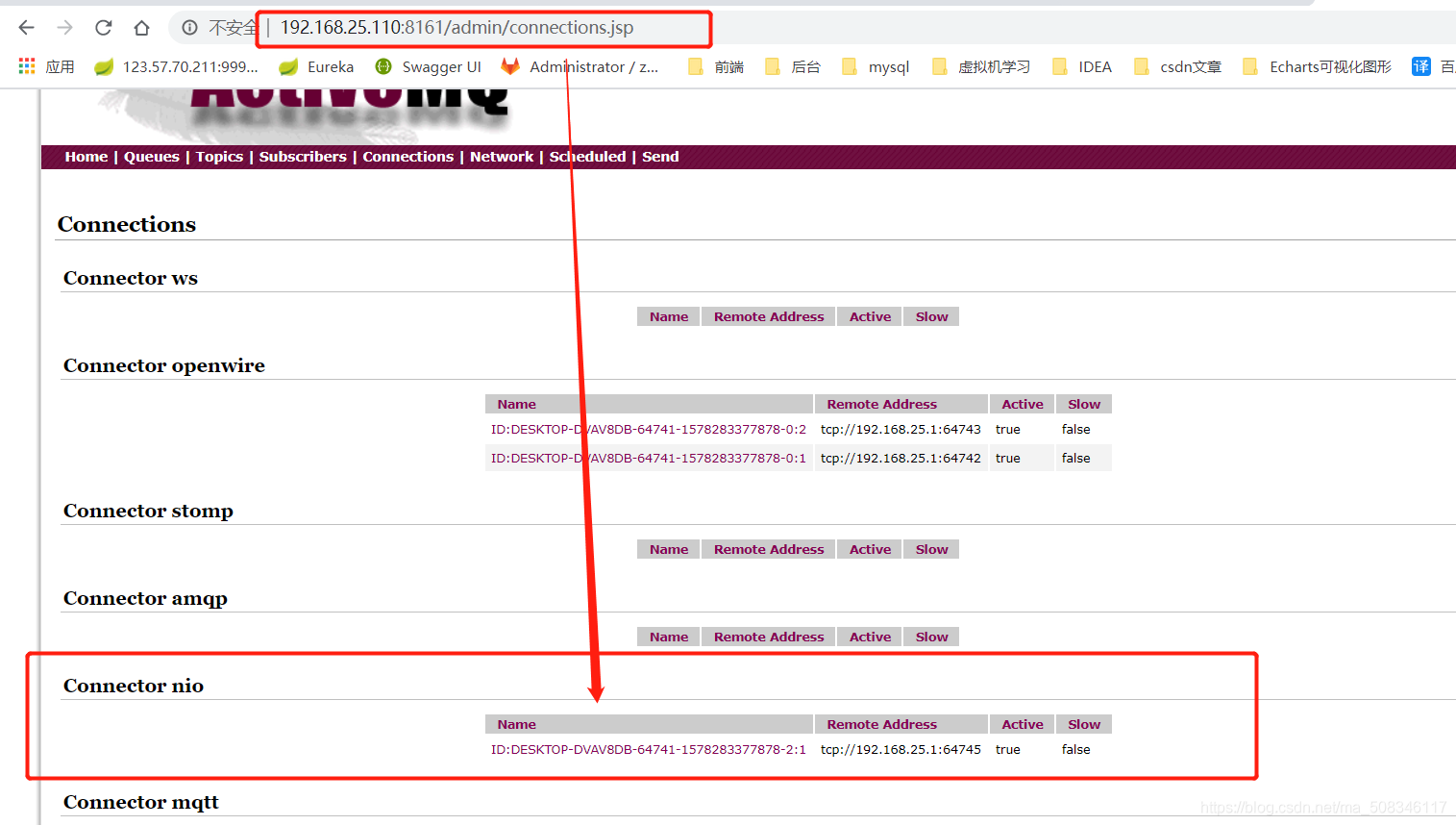The width and height of the screenshot is (1456, 825).
Task: Open the IDEA bookmark folder
Action: coord(1082,66)
